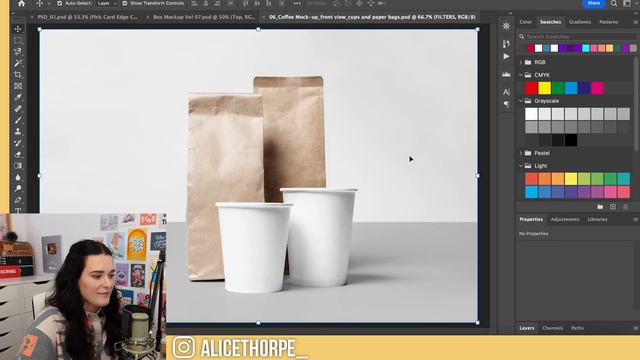The image size is (640, 360).
Task: Open the Swatches panel flyout menu
Action: (636, 22)
